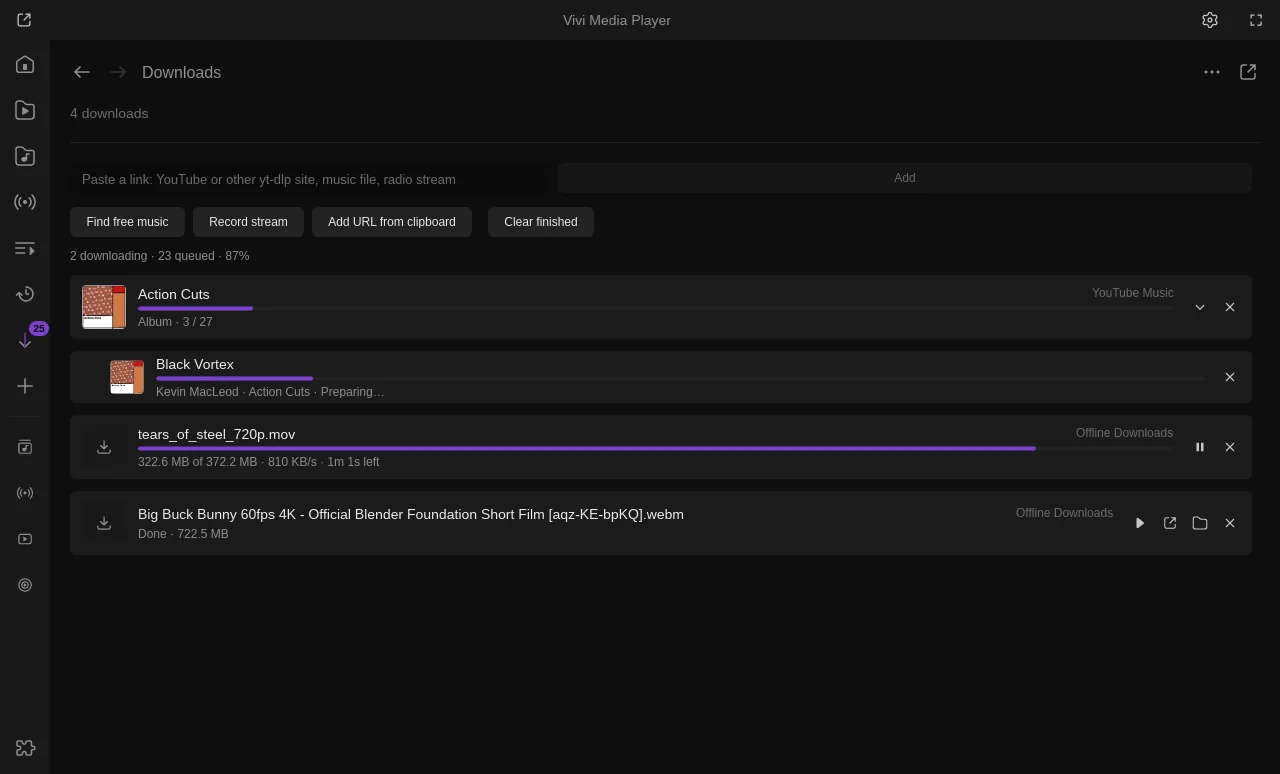Viewport: 1280px width, 774px height.
Task: Play the finished Big Buck Bunny file
Action: point(1140,523)
